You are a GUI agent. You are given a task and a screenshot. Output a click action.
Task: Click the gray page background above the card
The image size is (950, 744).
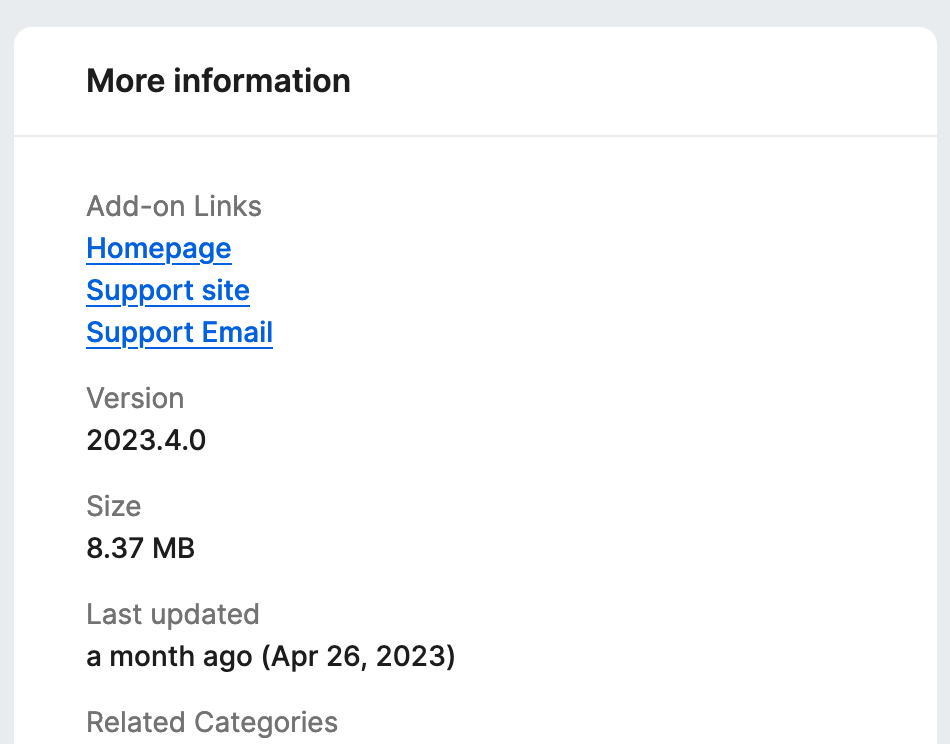click(x=475, y=12)
